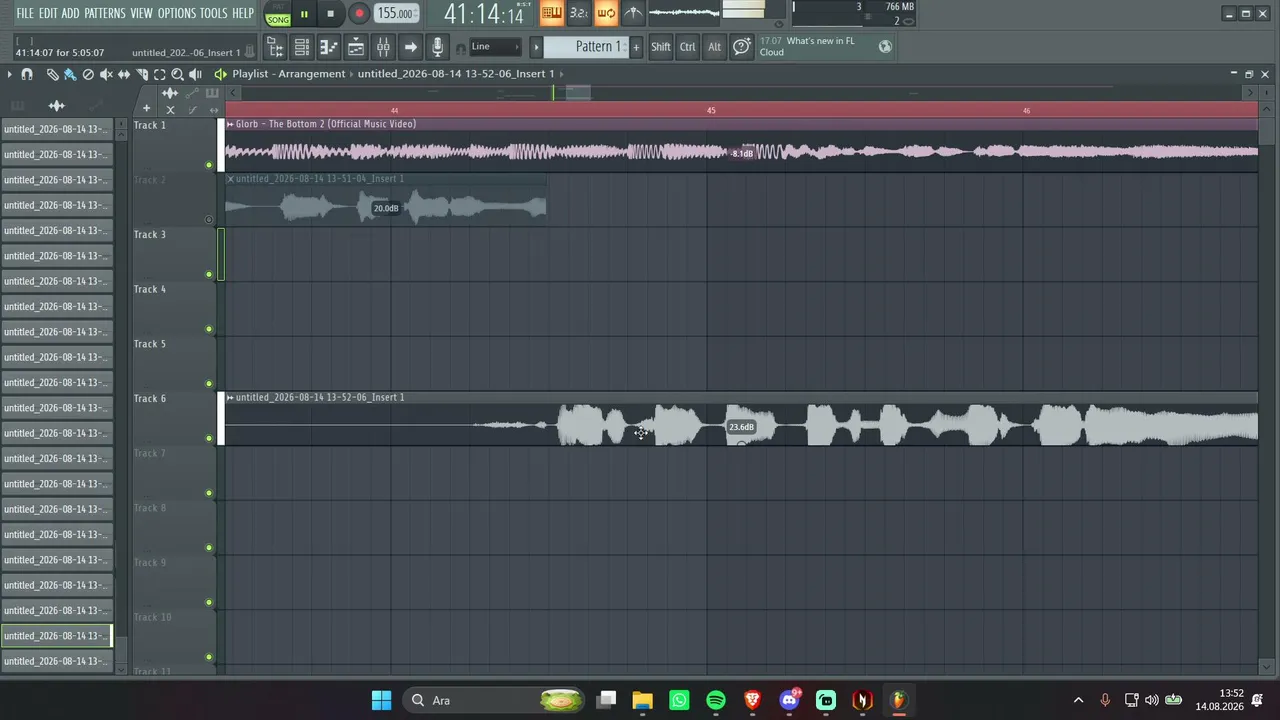1280x720 pixels.
Task: Click the 8.1dB gain handle on Track 1
Action: [742, 153]
